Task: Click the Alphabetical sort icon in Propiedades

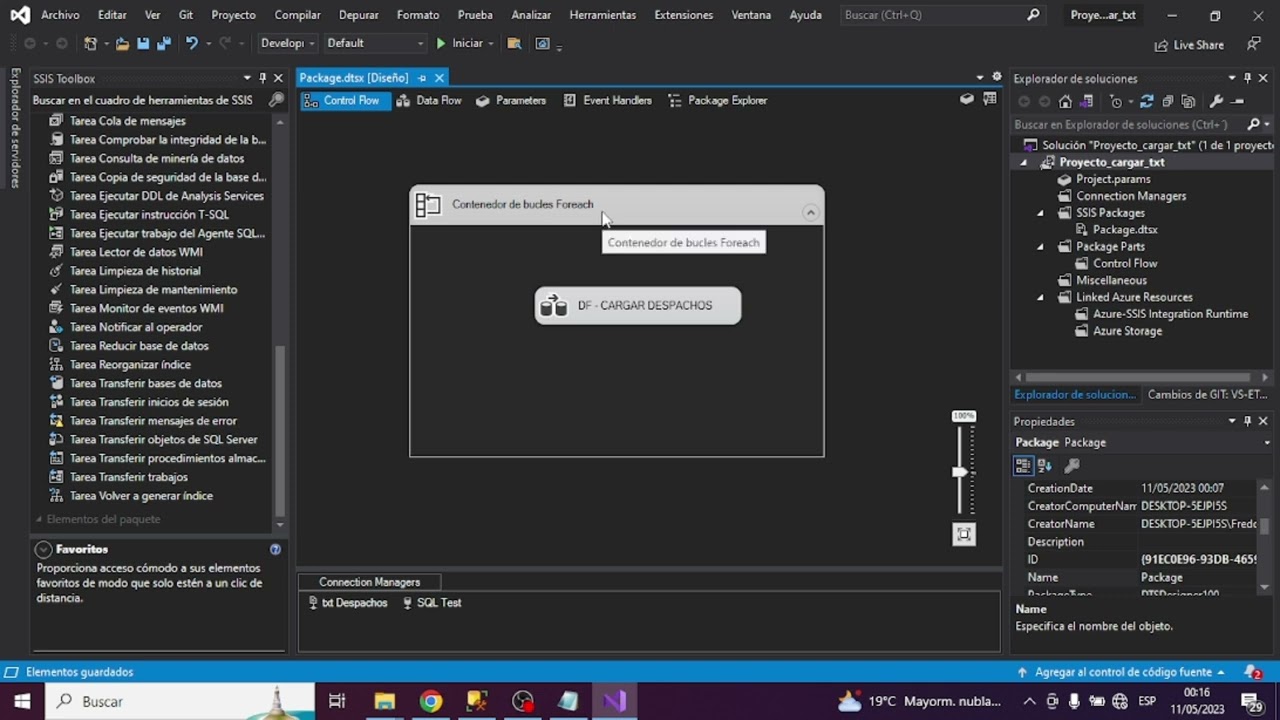Action: click(1044, 465)
